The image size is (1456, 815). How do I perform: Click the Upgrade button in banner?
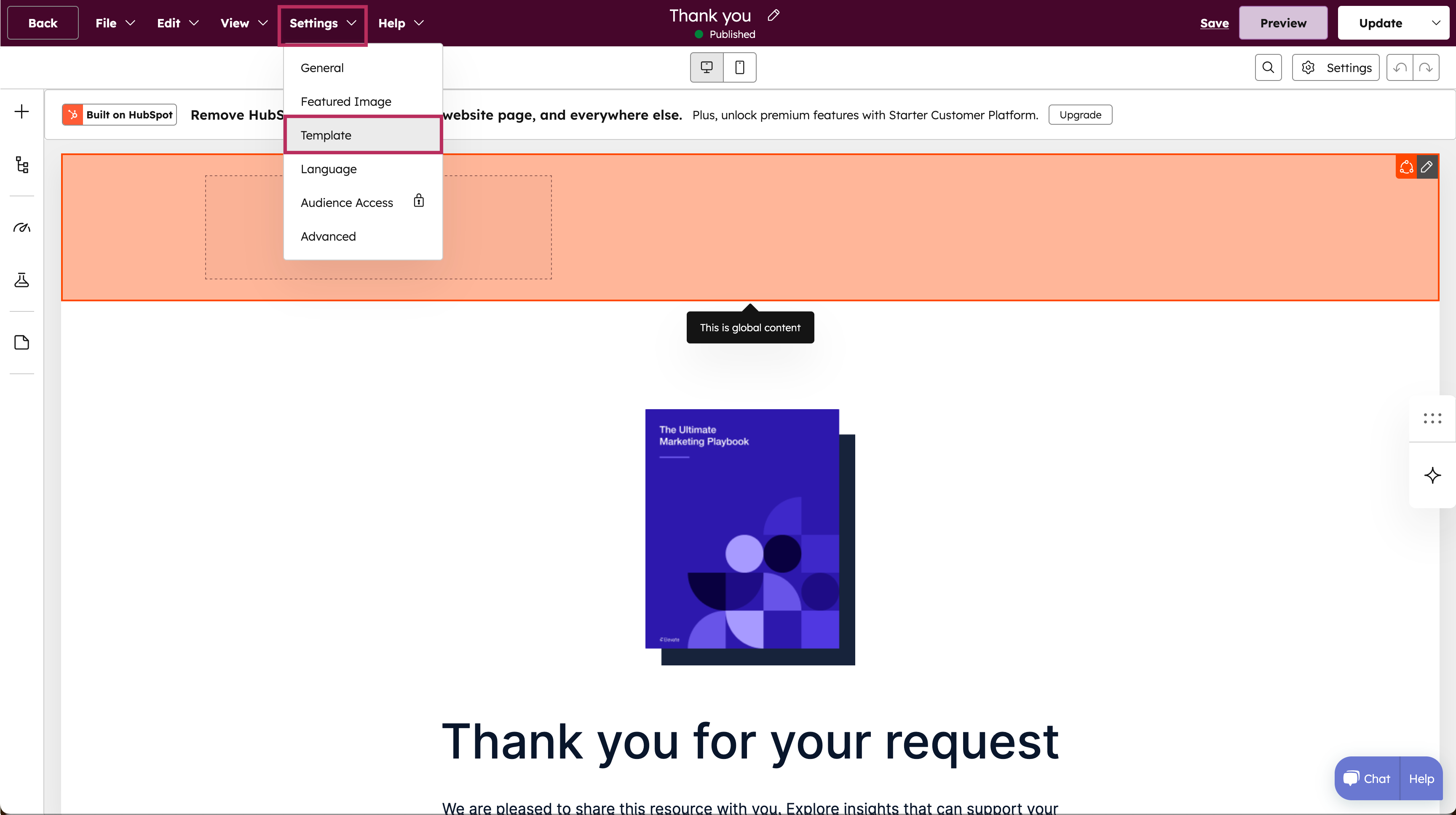(1079, 115)
